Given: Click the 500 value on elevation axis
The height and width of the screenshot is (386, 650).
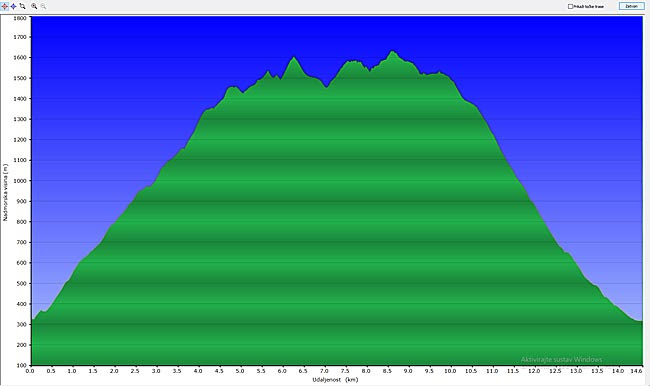Looking at the screenshot, I should pos(22,284).
